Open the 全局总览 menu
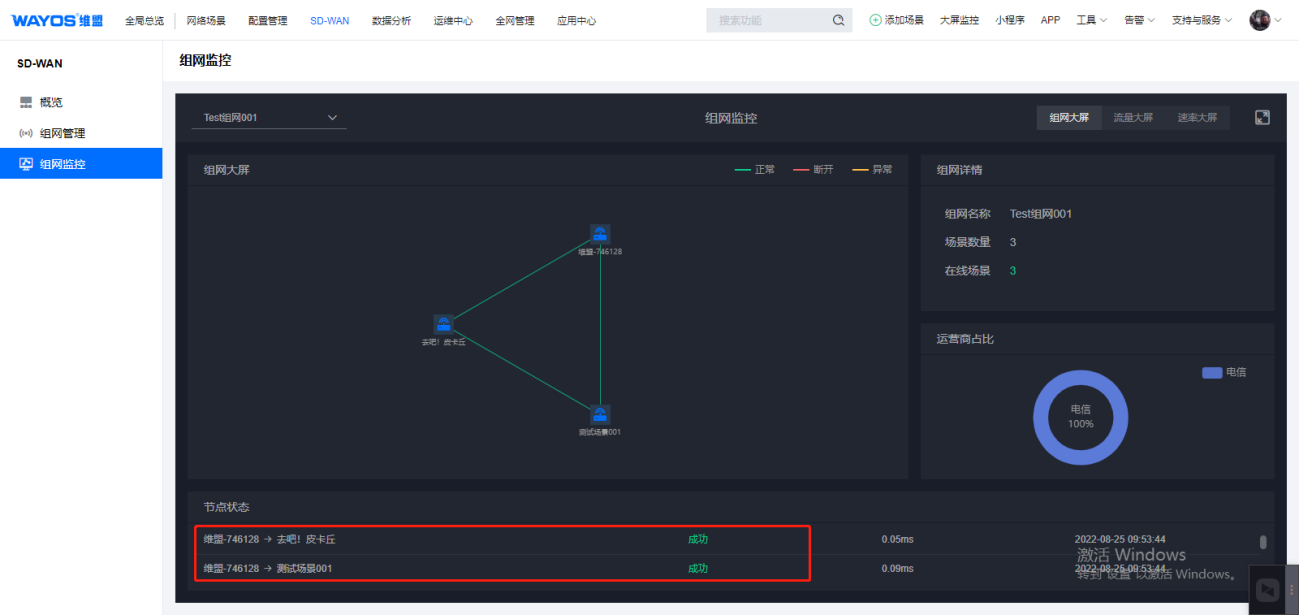The height and width of the screenshot is (615, 1300). coord(144,20)
